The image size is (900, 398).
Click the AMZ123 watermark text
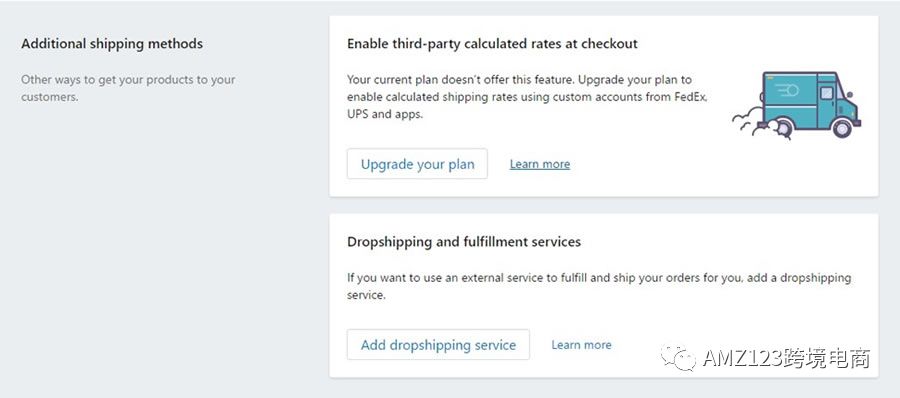[x=786, y=359]
